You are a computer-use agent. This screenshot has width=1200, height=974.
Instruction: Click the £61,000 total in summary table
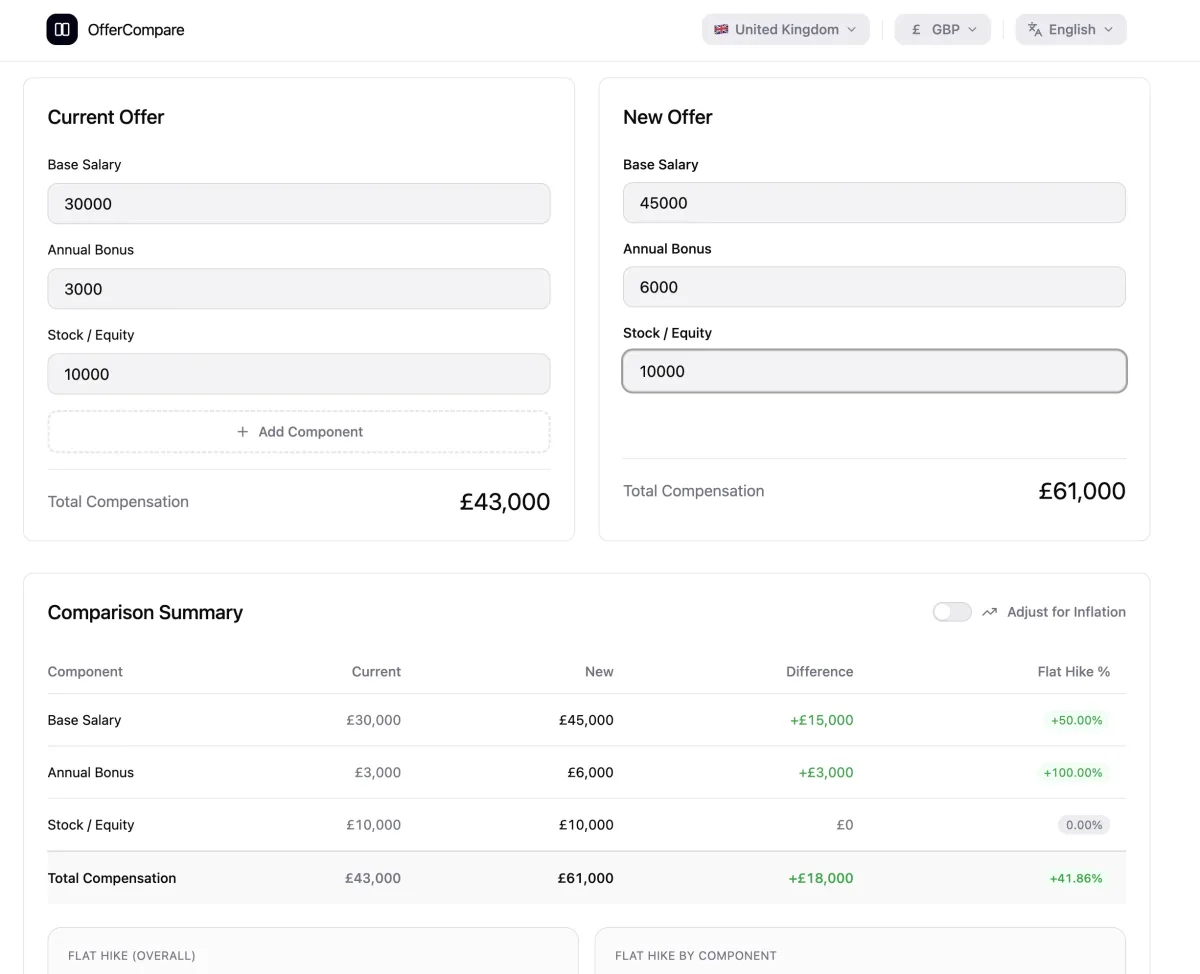pyautogui.click(x=586, y=878)
